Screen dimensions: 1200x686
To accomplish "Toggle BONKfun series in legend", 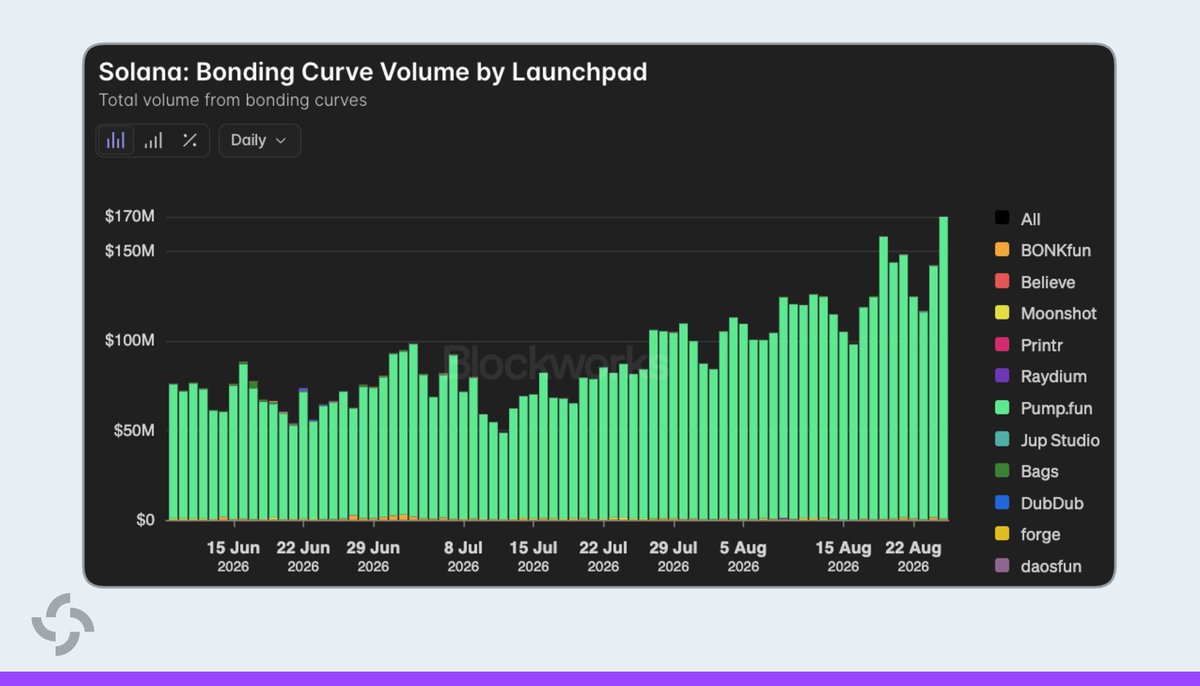I will (x=1042, y=251).
